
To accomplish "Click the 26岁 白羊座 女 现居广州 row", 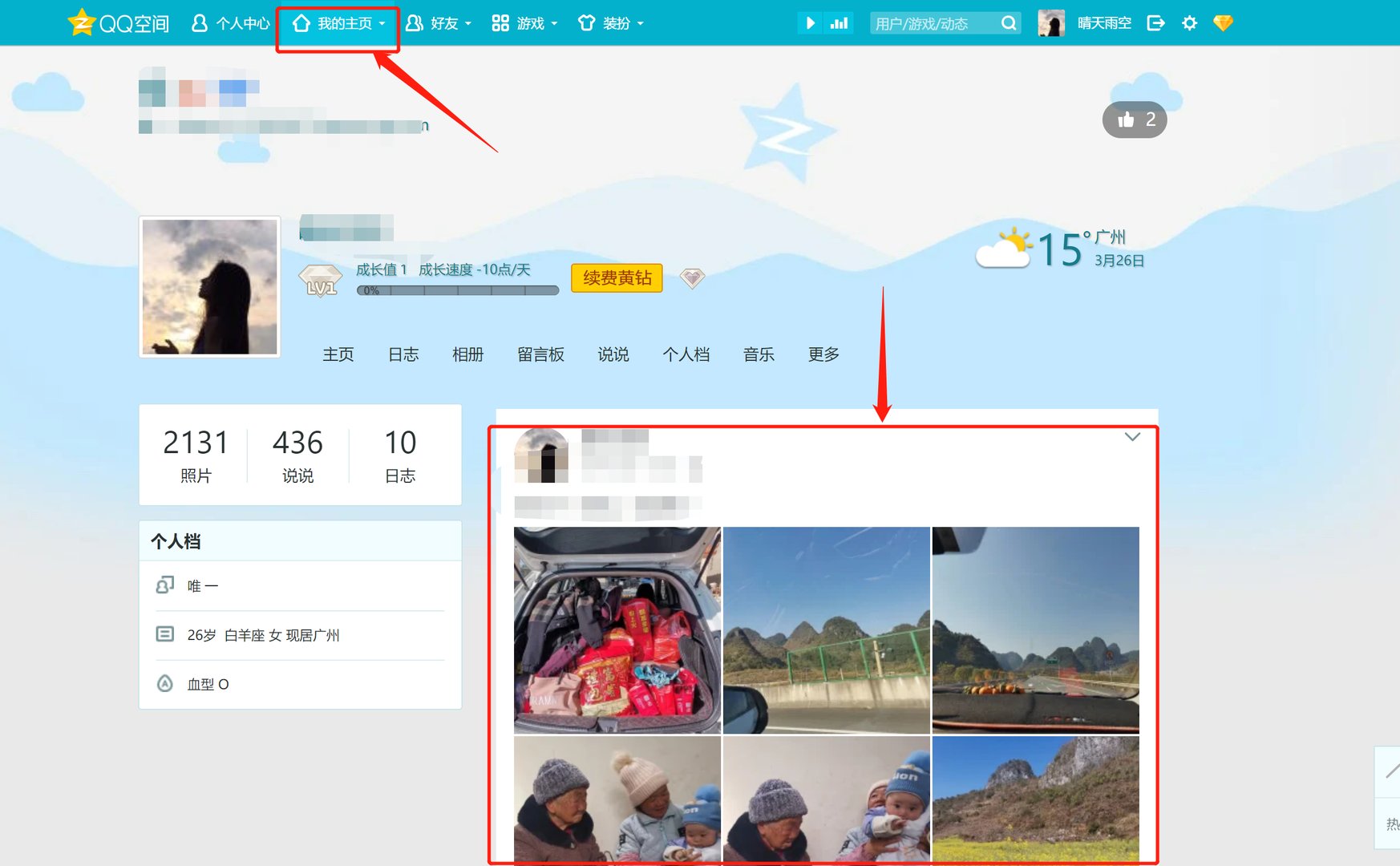I will [300, 635].
